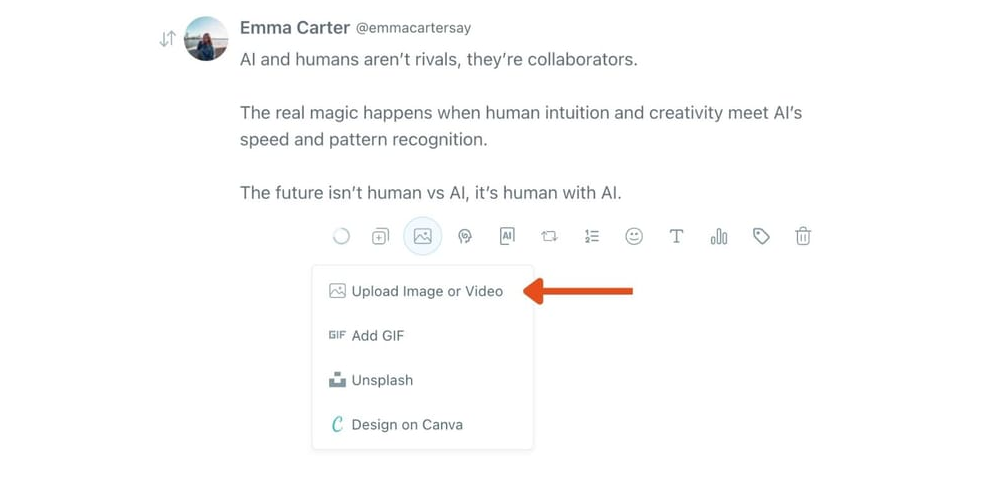Toggle the auto-retweet icon
1005x477 pixels.
click(x=549, y=237)
